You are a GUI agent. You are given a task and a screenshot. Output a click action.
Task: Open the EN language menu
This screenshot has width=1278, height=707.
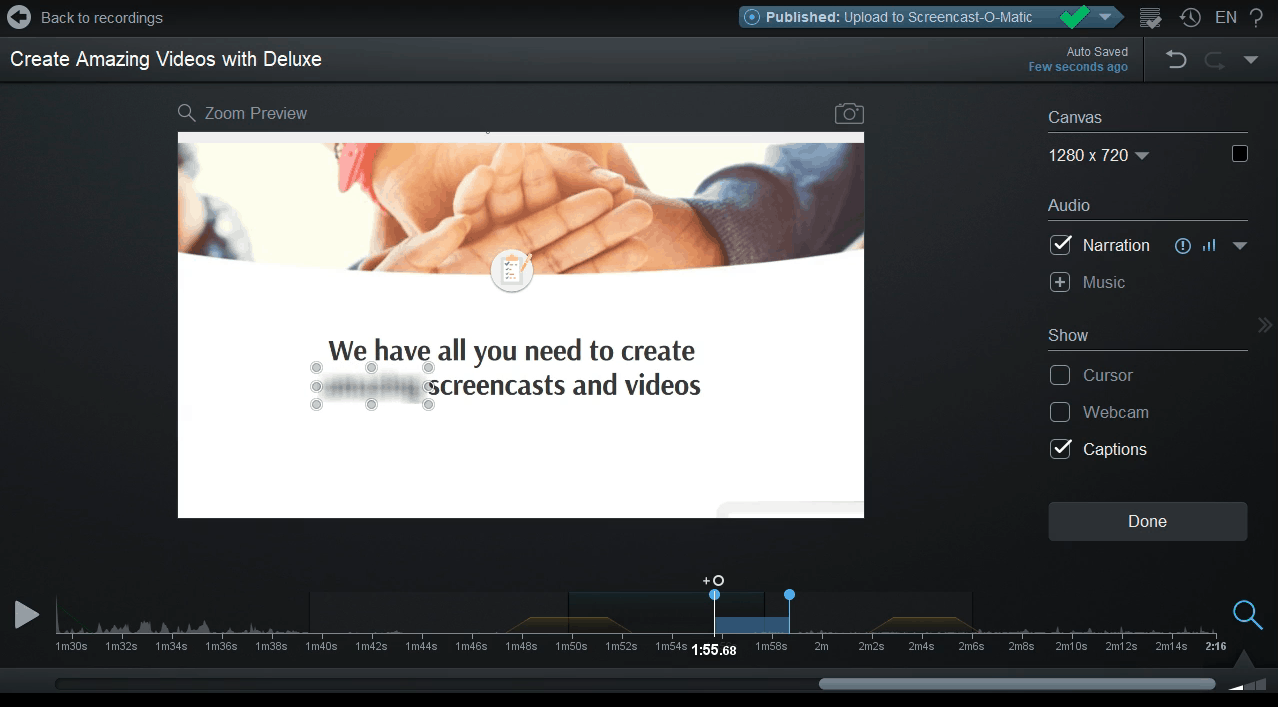1225,17
